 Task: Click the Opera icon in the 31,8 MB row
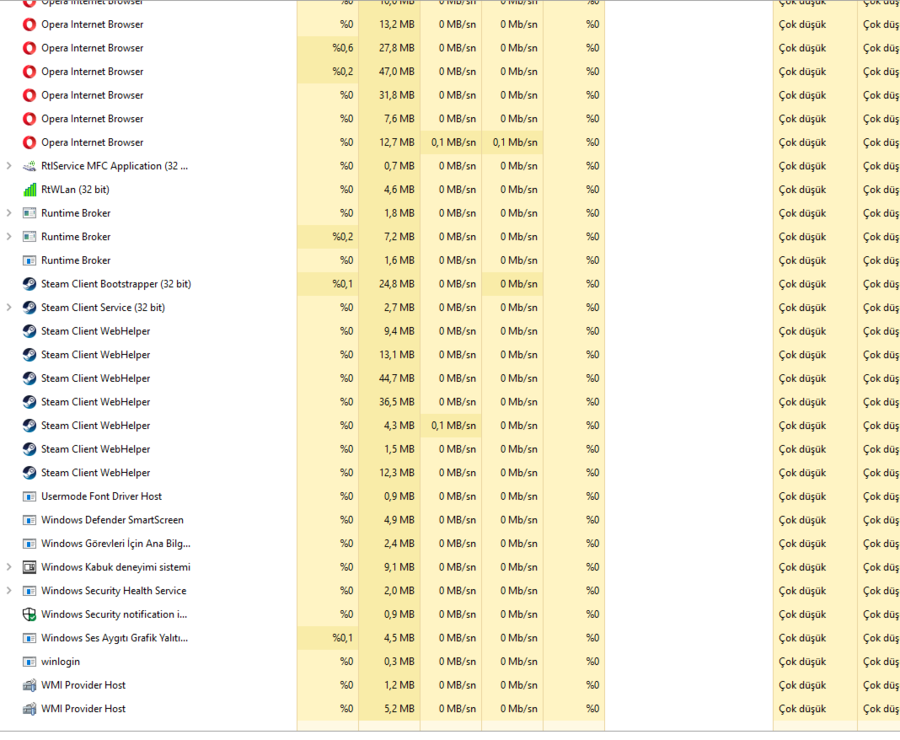pos(29,95)
